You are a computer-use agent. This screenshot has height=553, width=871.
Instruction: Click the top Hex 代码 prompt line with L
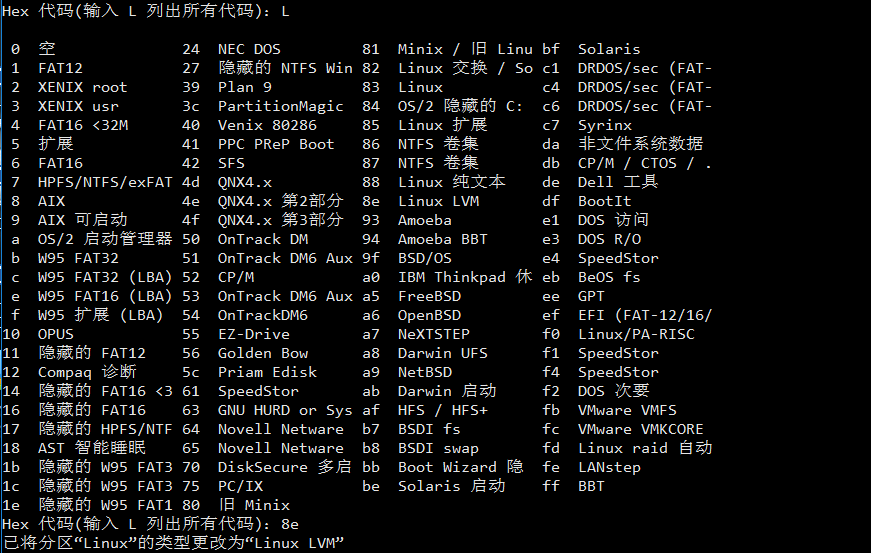pyautogui.click(x=146, y=11)
